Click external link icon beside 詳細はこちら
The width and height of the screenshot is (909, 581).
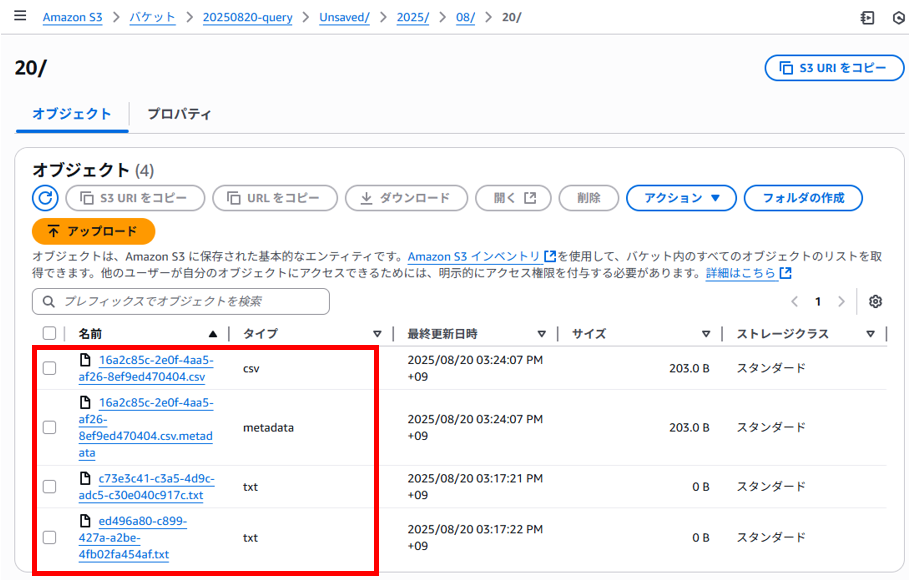coord(786,273)
